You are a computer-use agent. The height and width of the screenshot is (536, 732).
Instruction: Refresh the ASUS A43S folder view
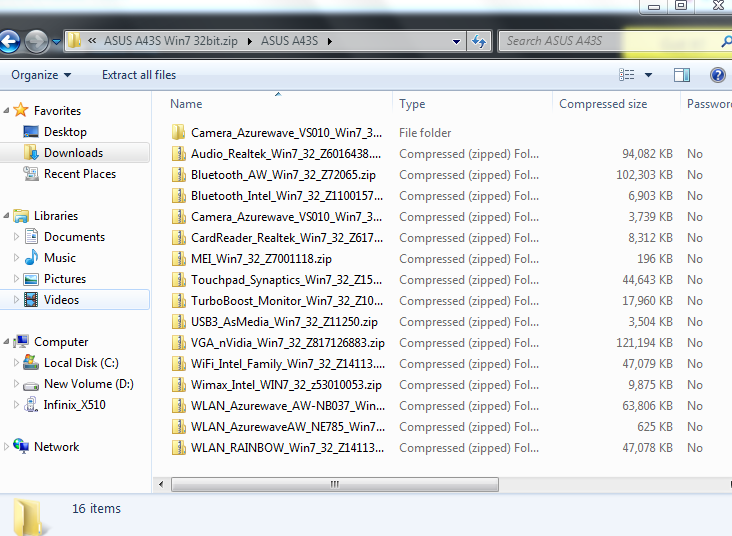tap(479, 41)
